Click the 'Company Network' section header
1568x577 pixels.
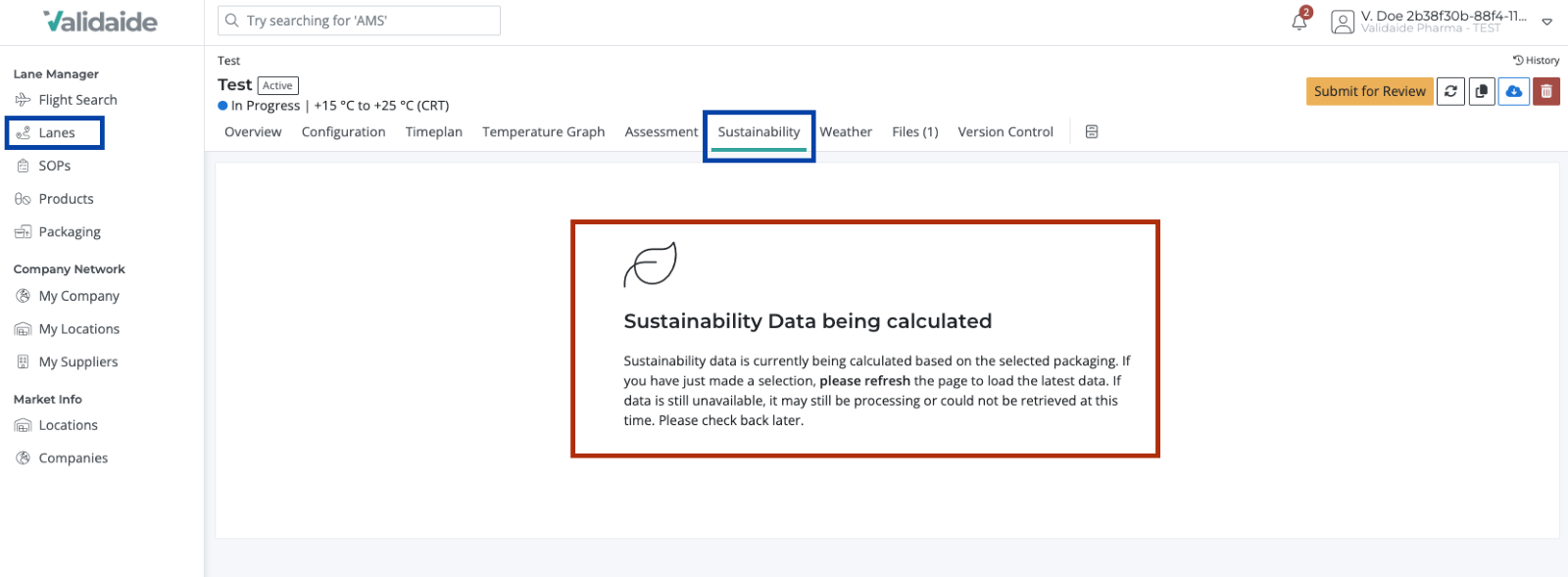click(x=70, y=269)
